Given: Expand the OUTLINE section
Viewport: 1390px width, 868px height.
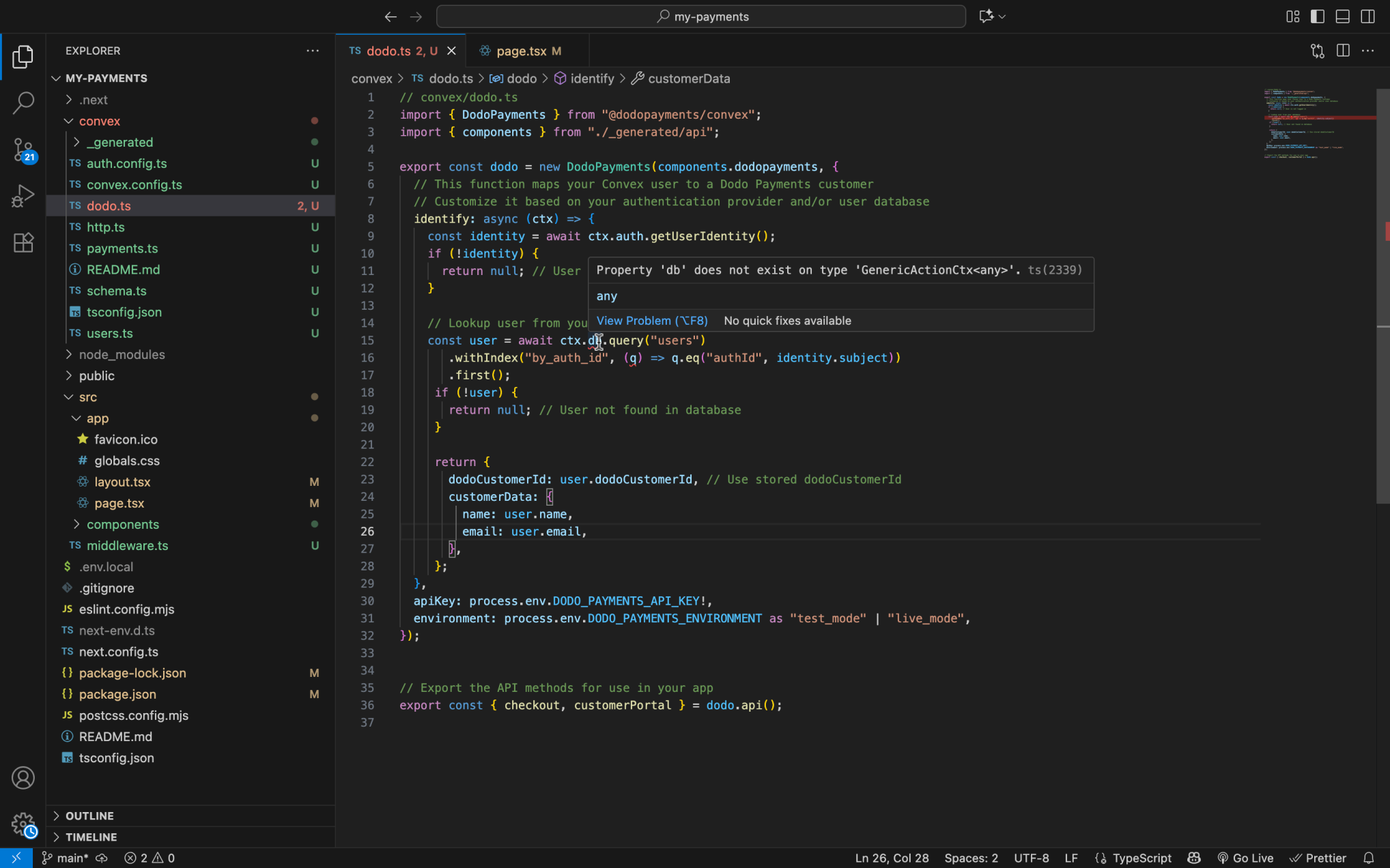Looking at the screenshot, I should (x=89, y=815).
